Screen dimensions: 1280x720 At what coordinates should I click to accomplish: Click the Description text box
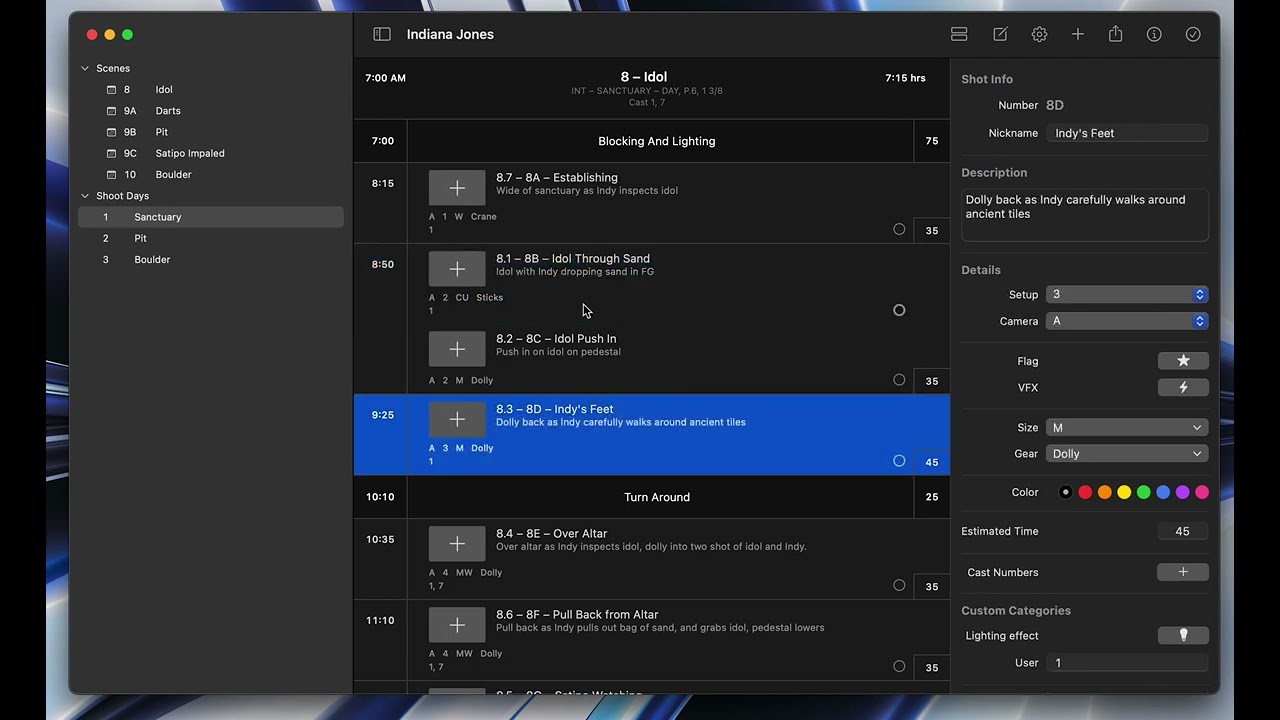[1085, 215]
